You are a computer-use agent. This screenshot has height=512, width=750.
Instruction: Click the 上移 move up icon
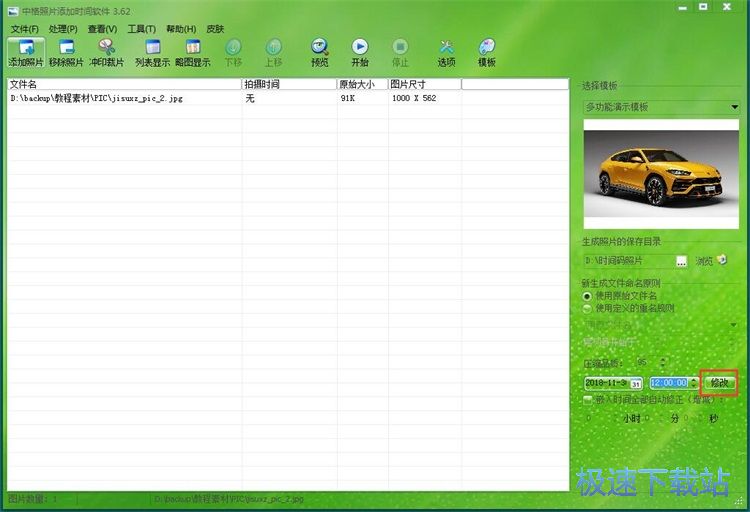tap(274, 52)
